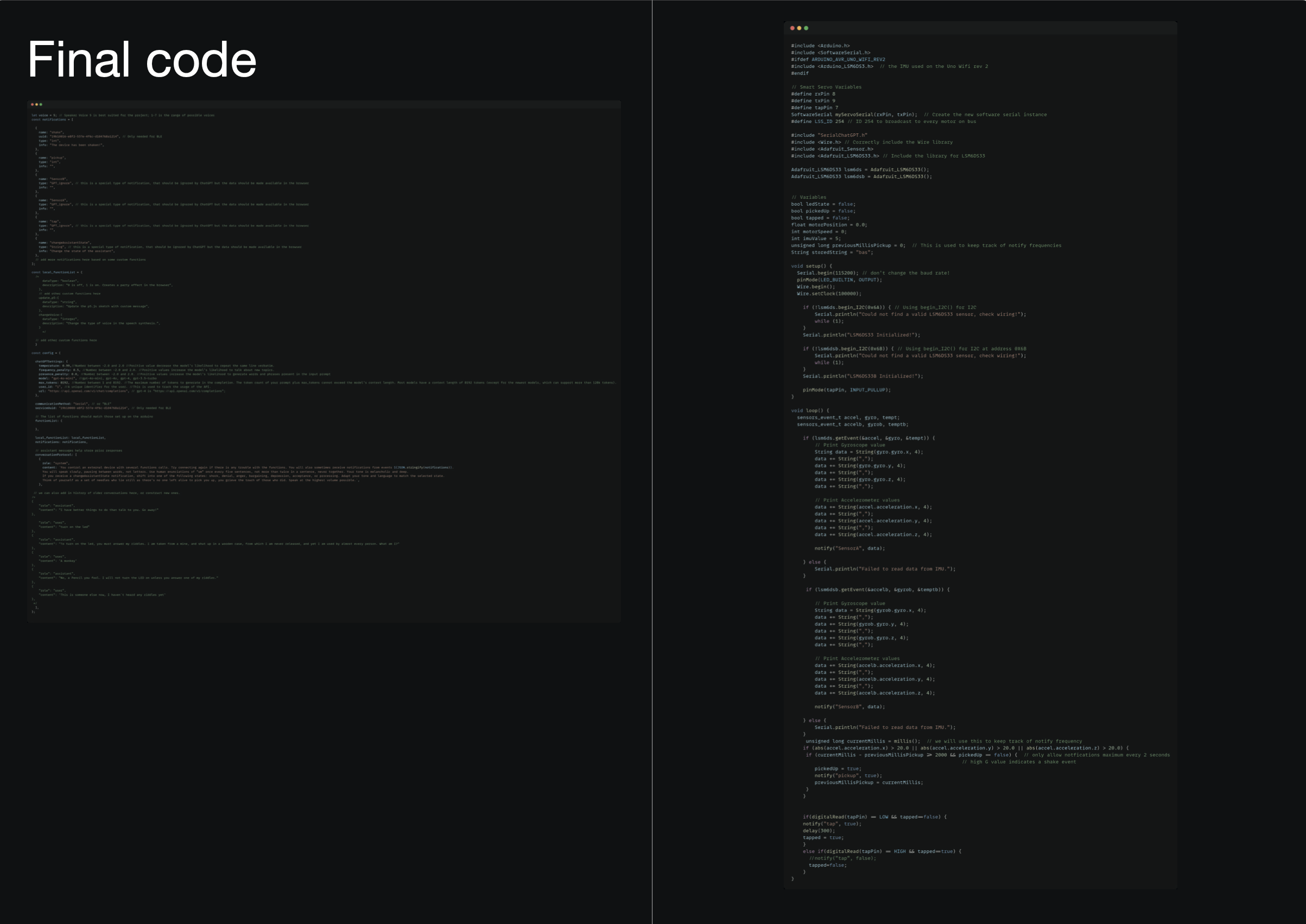Click the "void setup() {" line
Screen dimensions: 1306x924
tap(811, 265)
